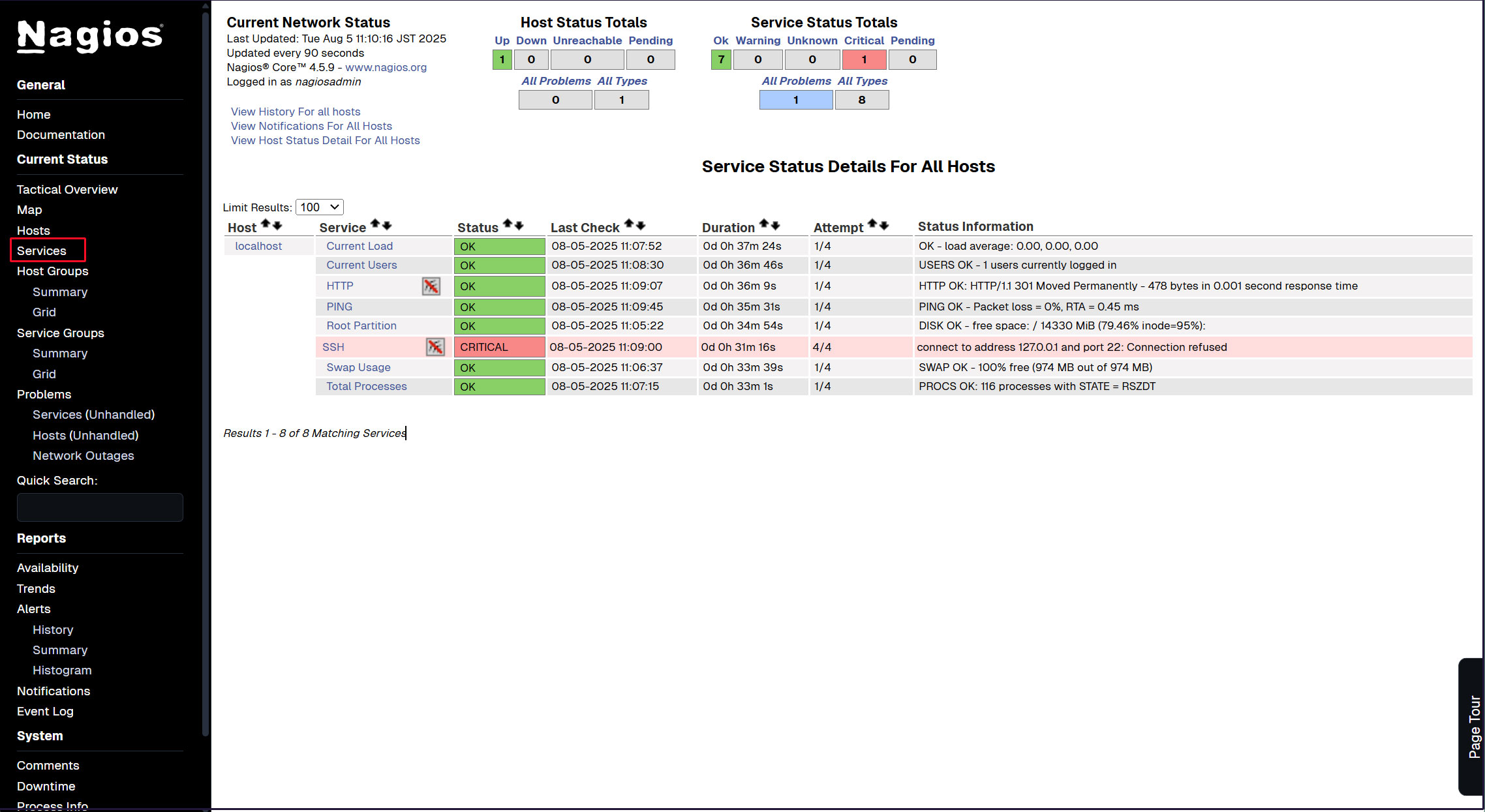Image resolution: width=1485 pixels, height=812 pixels.
Task: Open Alerts Histogram
Action: tap(62, 670)
